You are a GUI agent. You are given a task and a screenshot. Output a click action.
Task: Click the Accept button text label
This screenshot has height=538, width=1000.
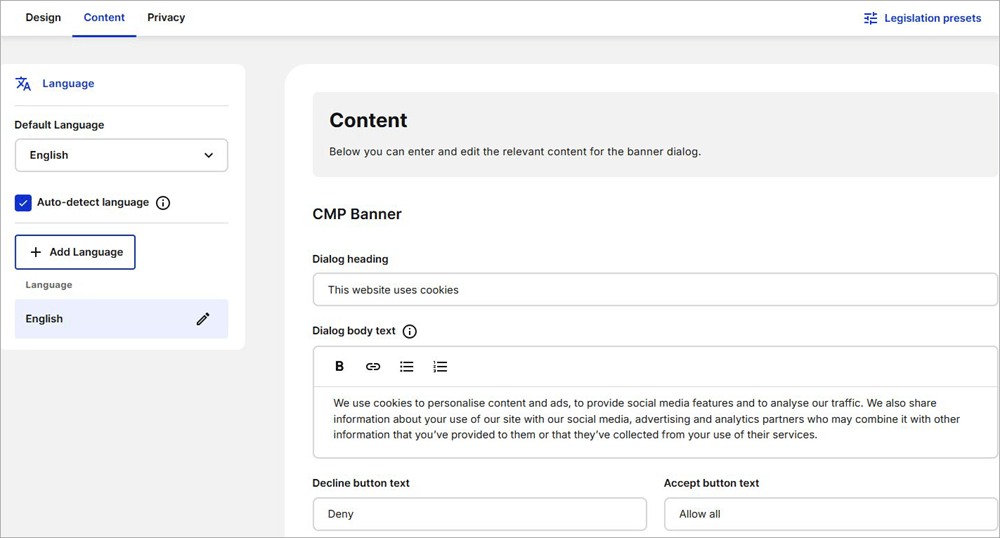click(x=711, y=483)
